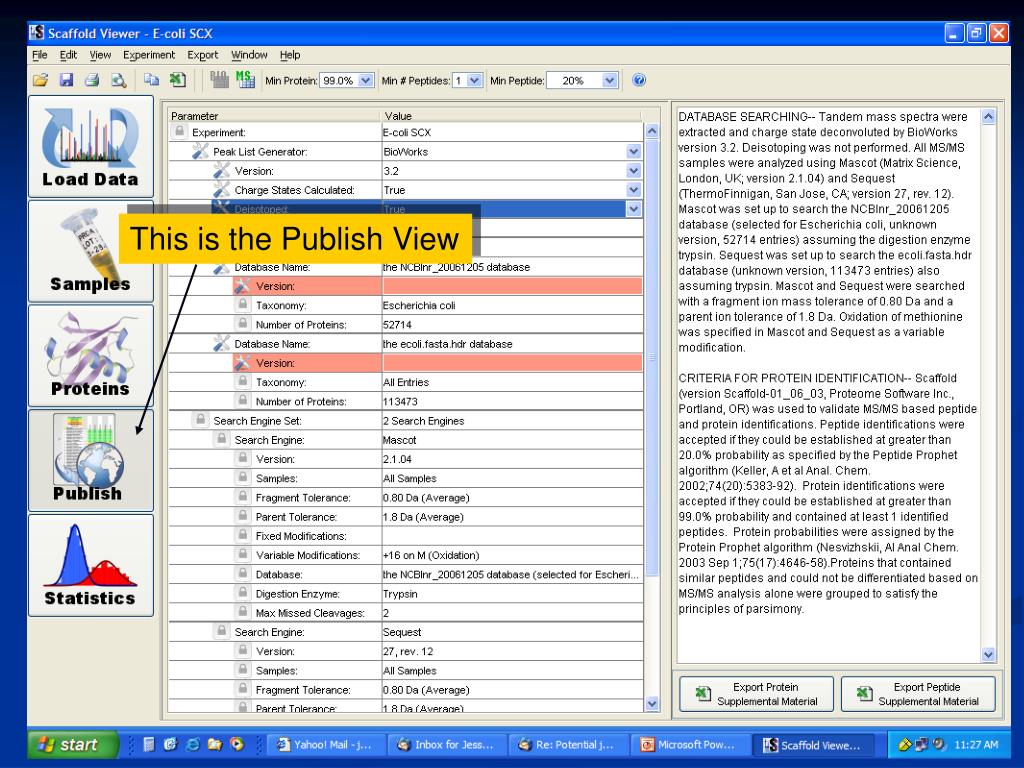Open the Edit menu

point(68,55)
